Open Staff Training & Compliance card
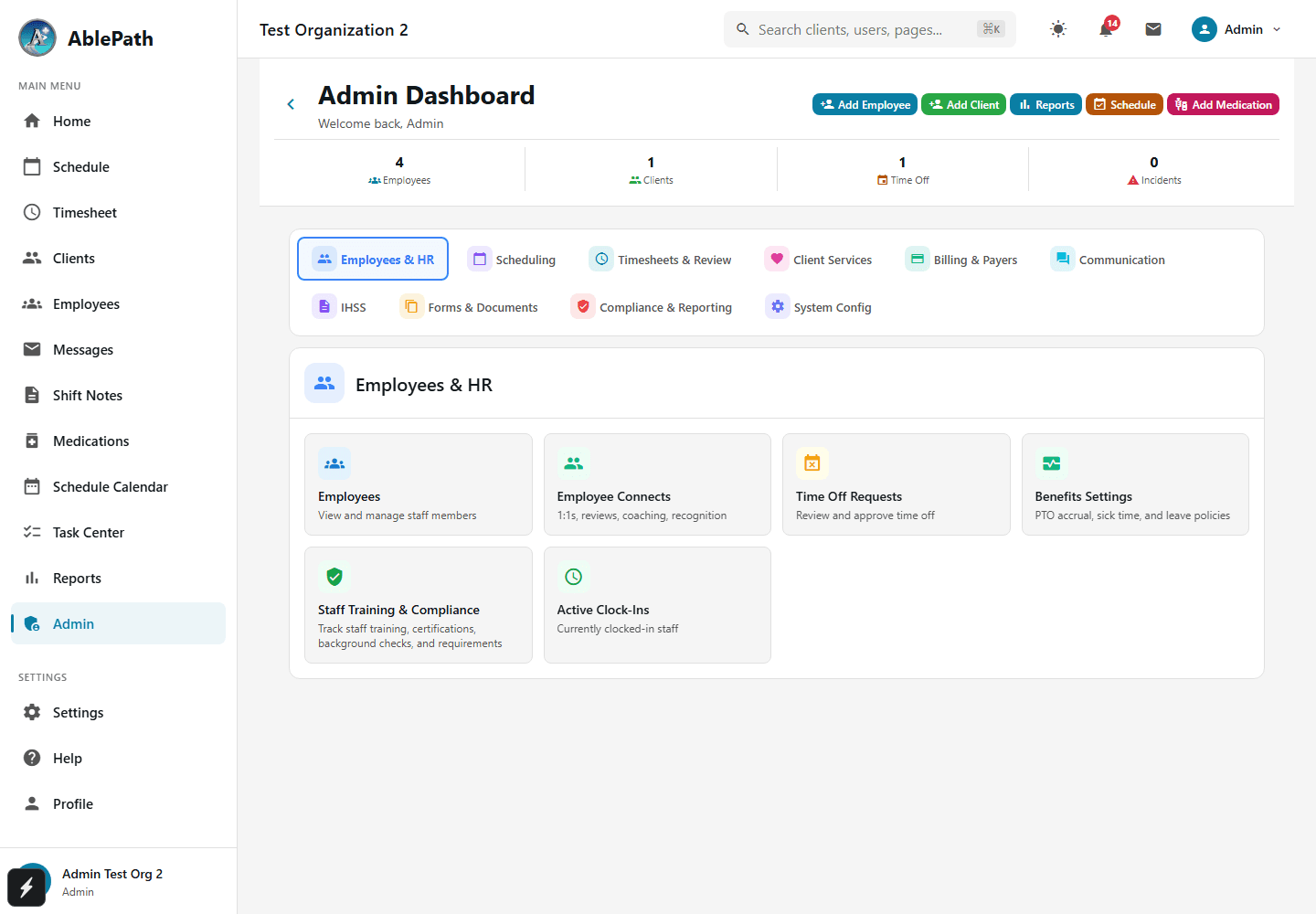 click(x=419, y=605)
